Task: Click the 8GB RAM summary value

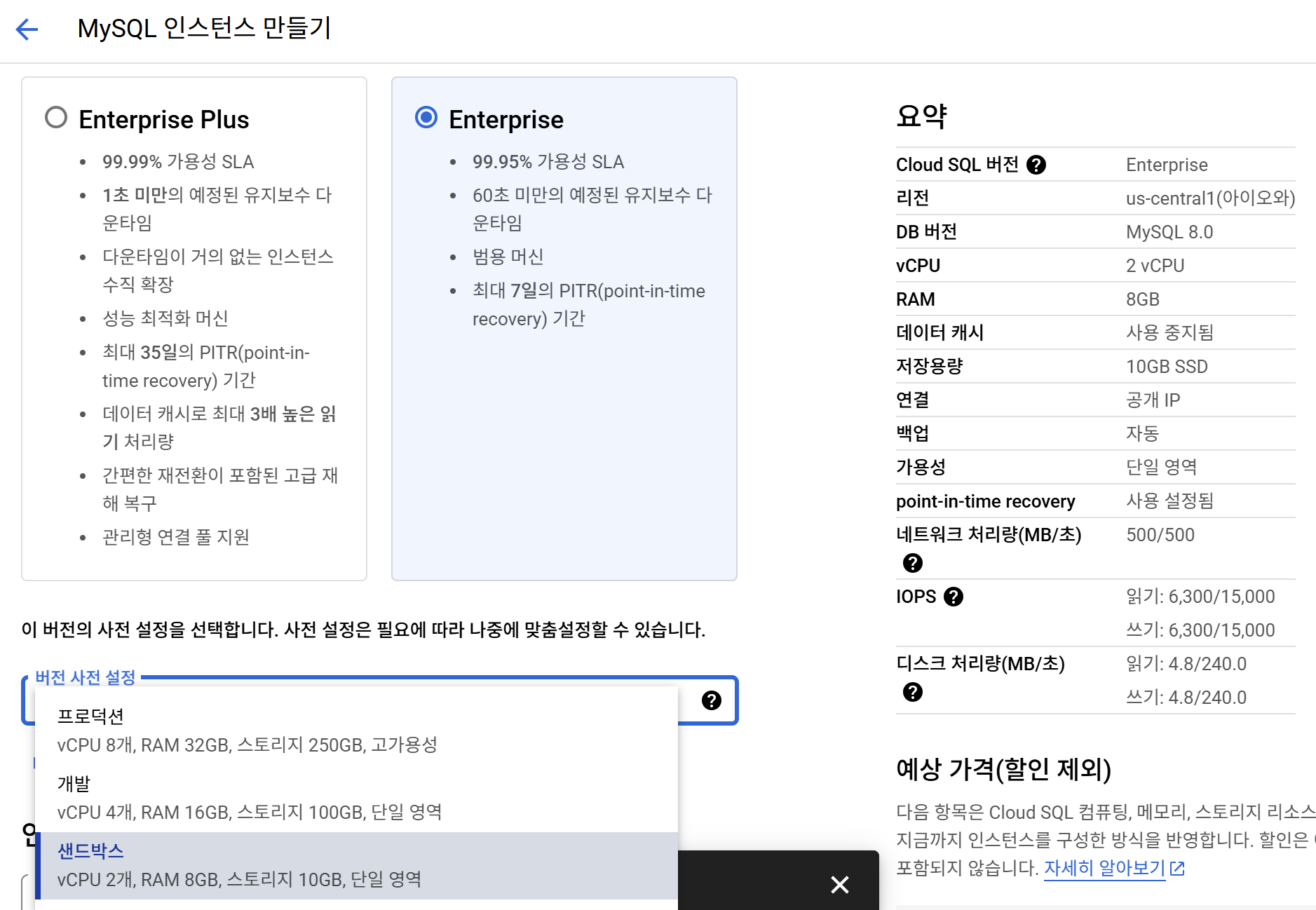Action: (1143, 299)
